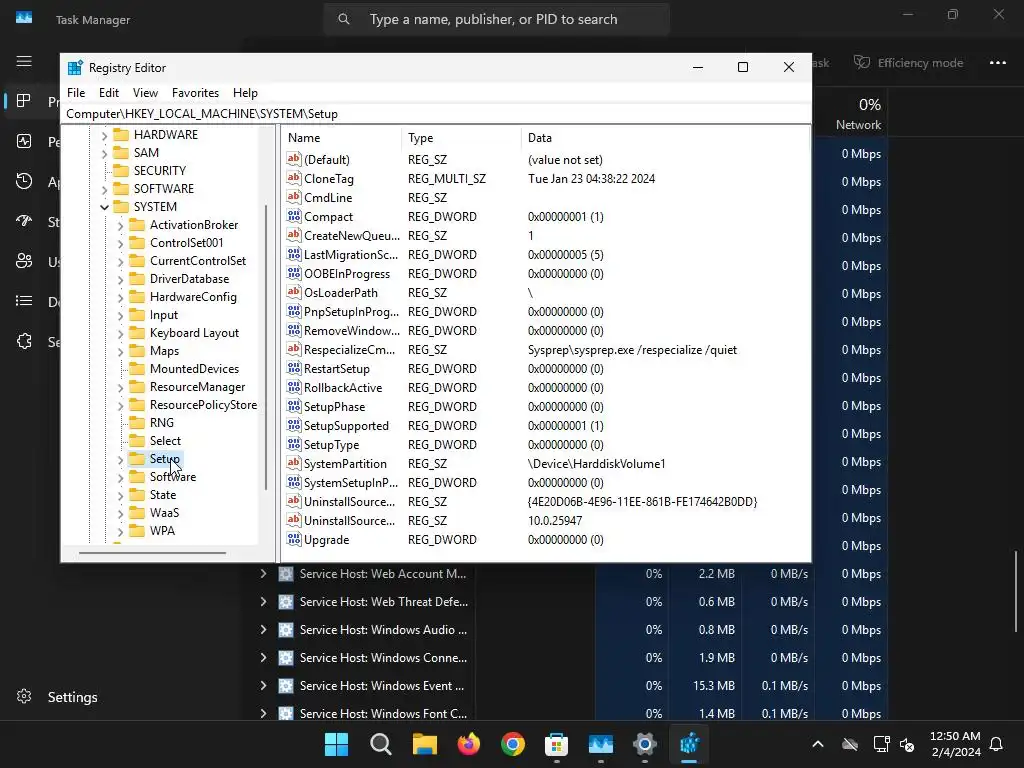The image size is (1024, 768).
Task: Open Task Manager Settings gear
Action: [x=24, y=696]
